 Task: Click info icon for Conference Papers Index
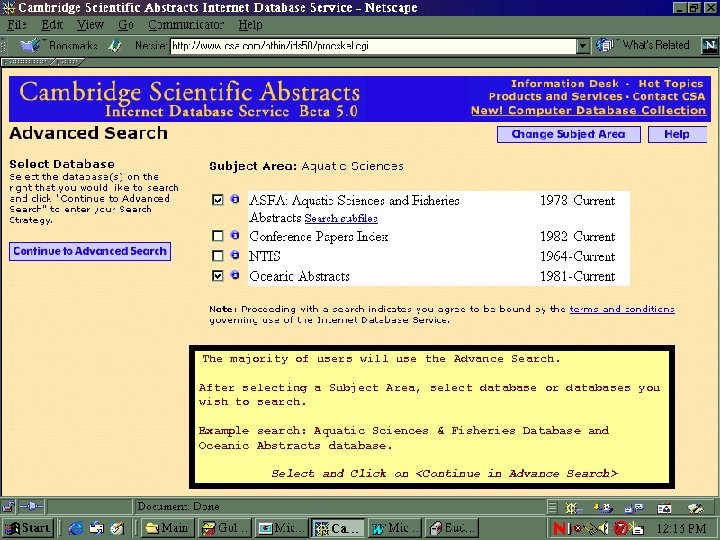click(235, 235)
